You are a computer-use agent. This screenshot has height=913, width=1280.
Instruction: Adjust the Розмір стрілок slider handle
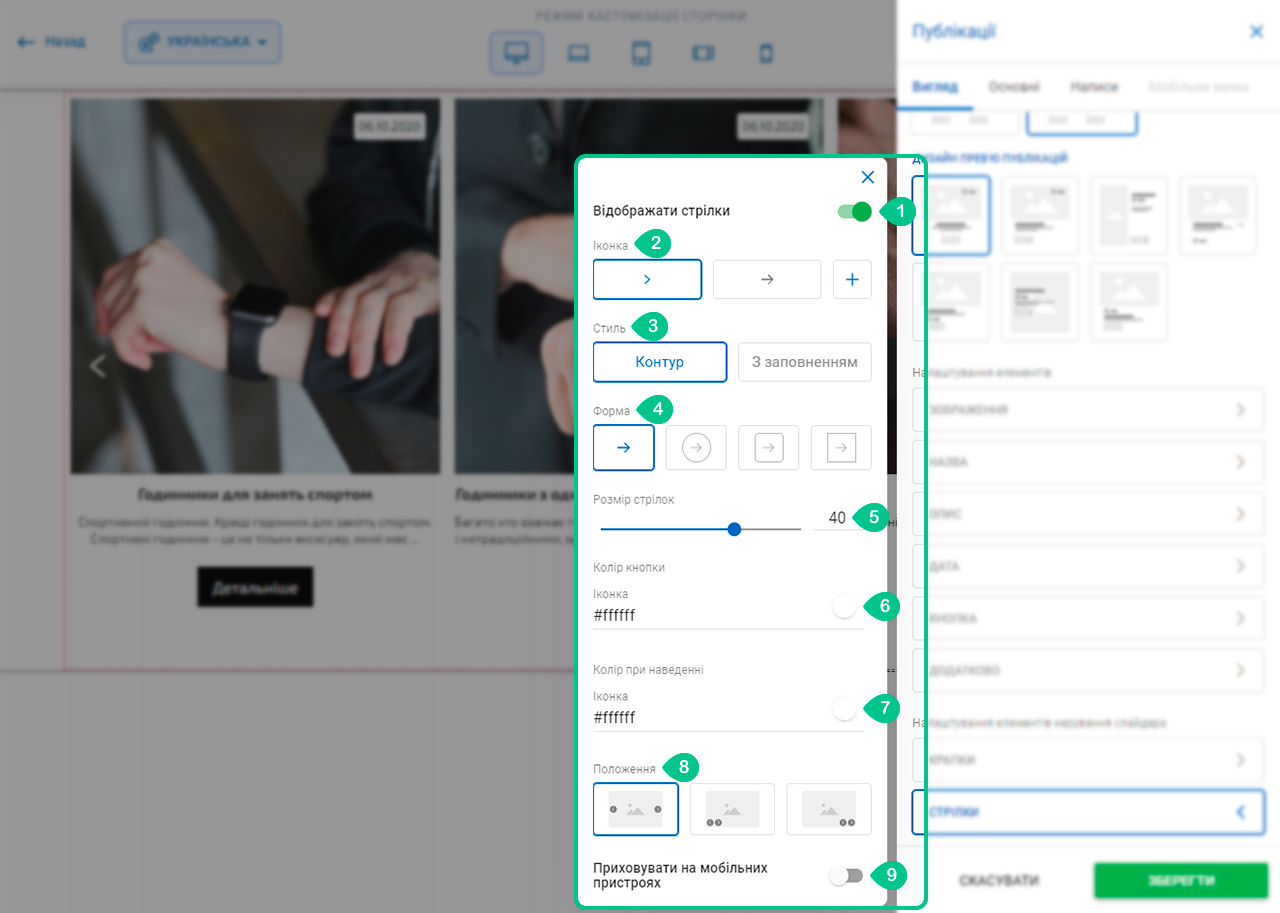pyautogui.click(x=734, y=529)
